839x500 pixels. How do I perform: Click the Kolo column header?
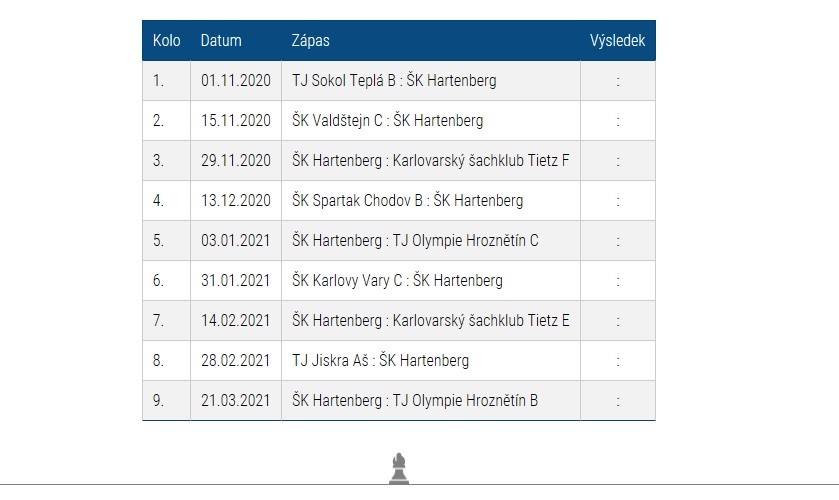click(x=166, y=41)
